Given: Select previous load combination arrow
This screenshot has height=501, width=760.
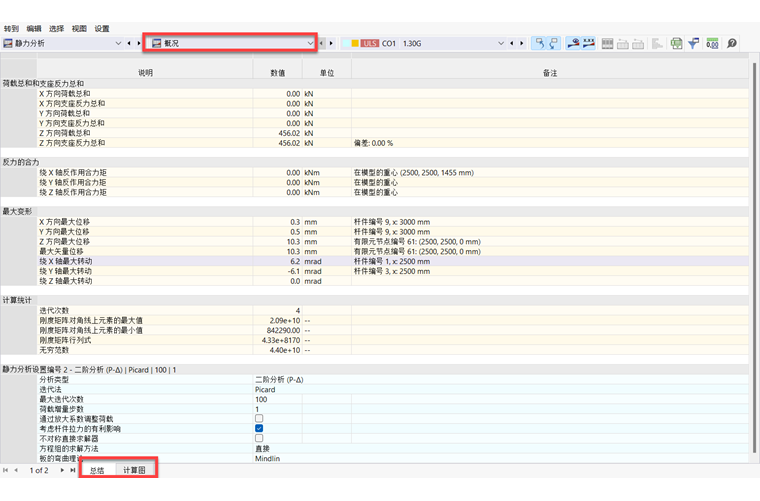Looking at the screenshot, I should [x=512, y=43].
